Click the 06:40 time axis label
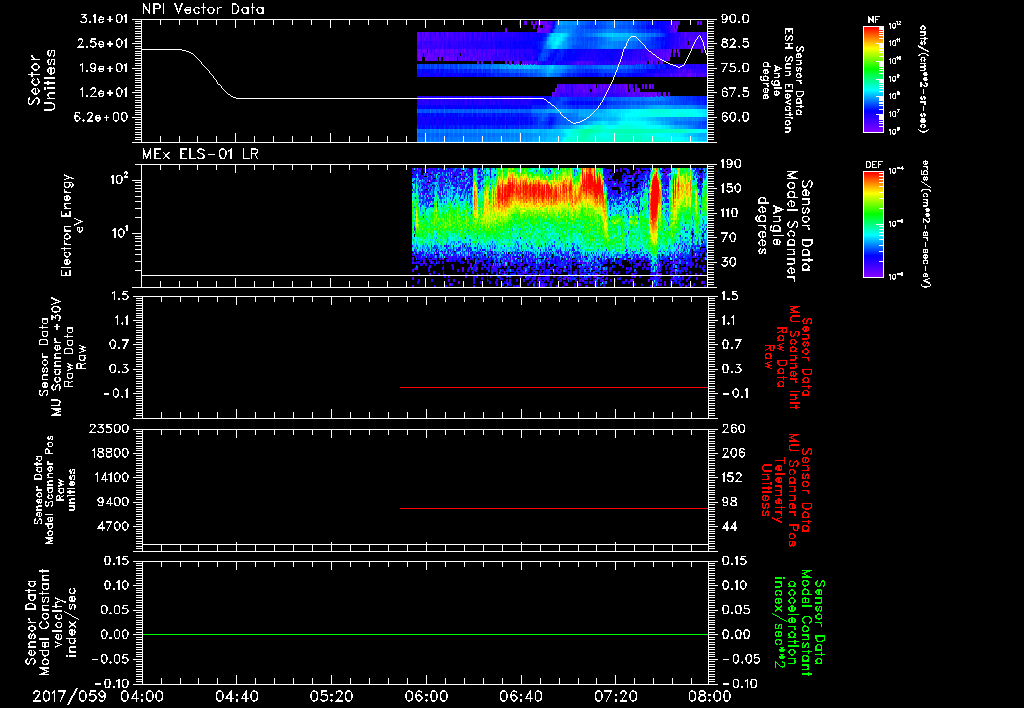 pos(520,696)
